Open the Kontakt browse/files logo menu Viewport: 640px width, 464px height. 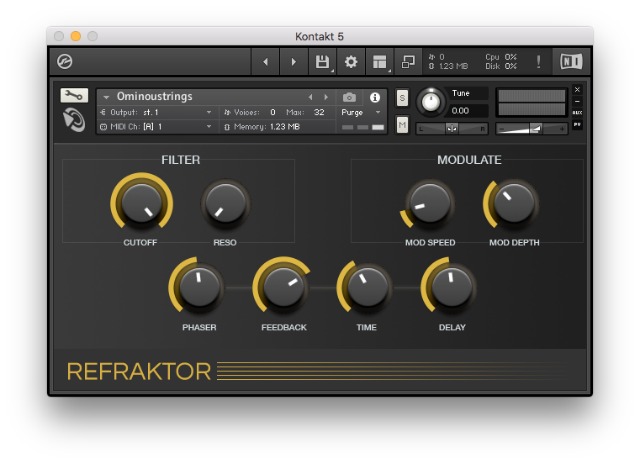pos(64,62)
